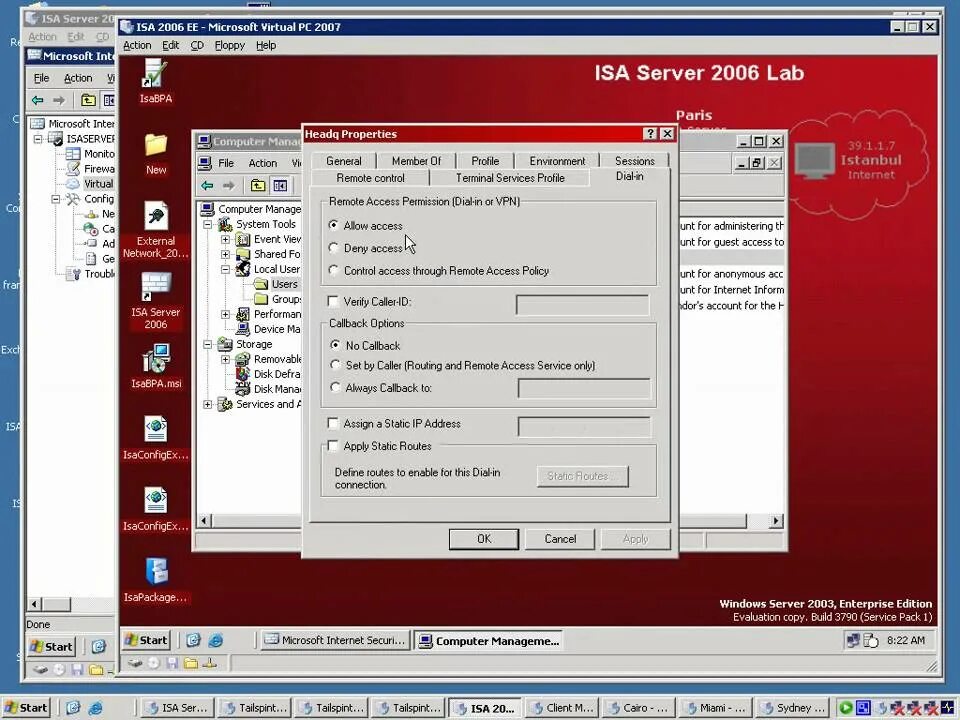The image size is (960, 720).
Task: Open External Network desktop icon
Action: [156, 230]
